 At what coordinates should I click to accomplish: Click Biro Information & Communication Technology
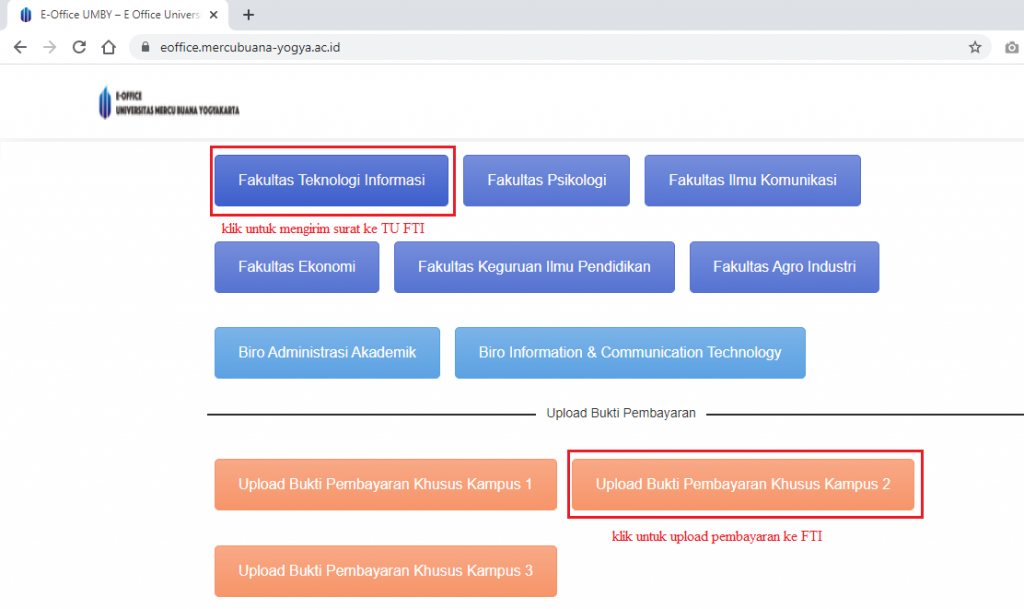(630, 352)
